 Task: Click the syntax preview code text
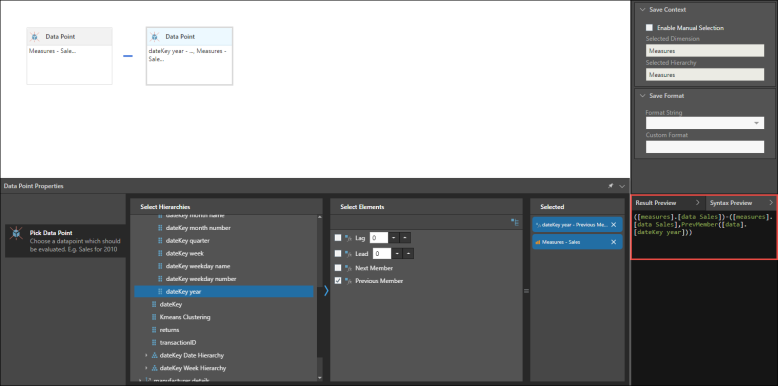pos(704,225)
